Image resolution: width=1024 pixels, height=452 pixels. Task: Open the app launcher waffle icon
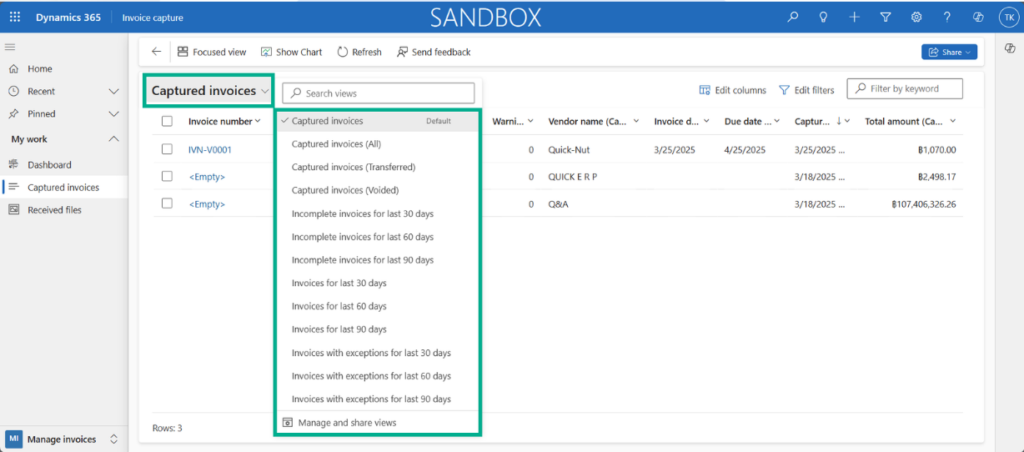(x=15, y=18)
